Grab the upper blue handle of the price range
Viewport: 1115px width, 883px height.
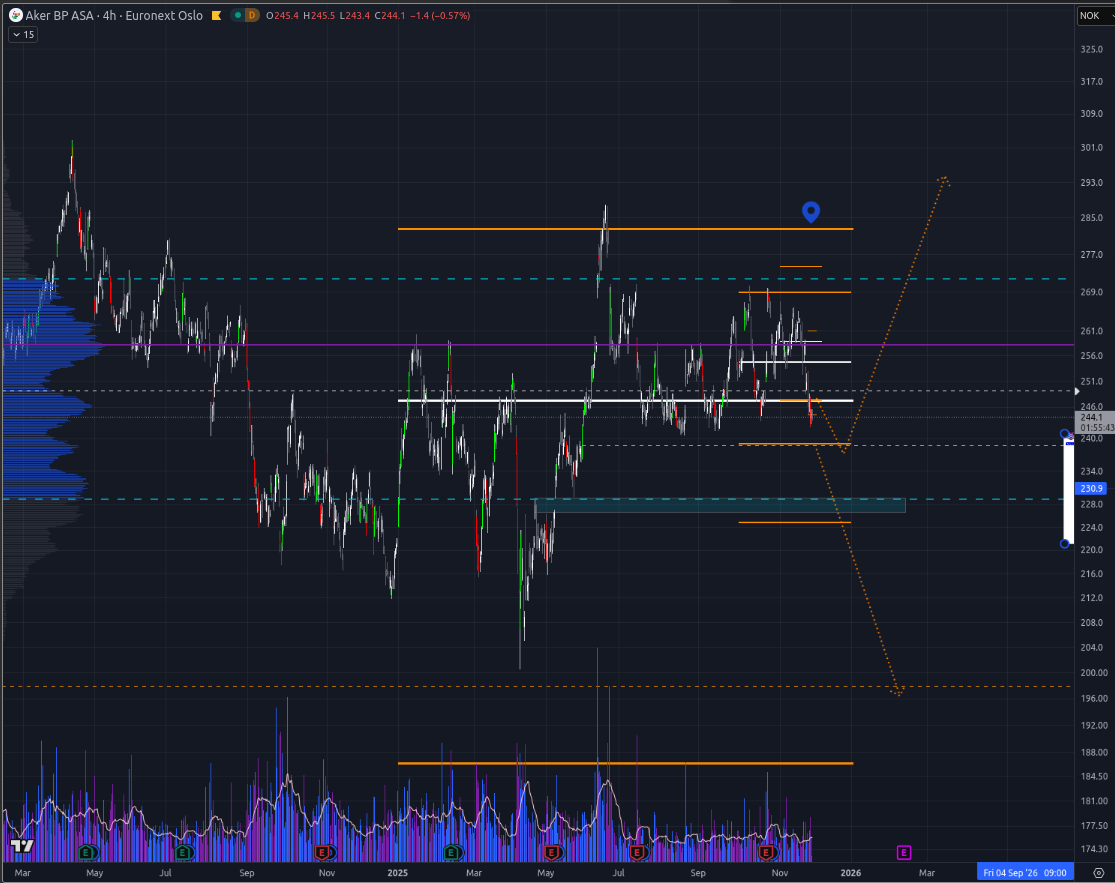point(1065,434)
